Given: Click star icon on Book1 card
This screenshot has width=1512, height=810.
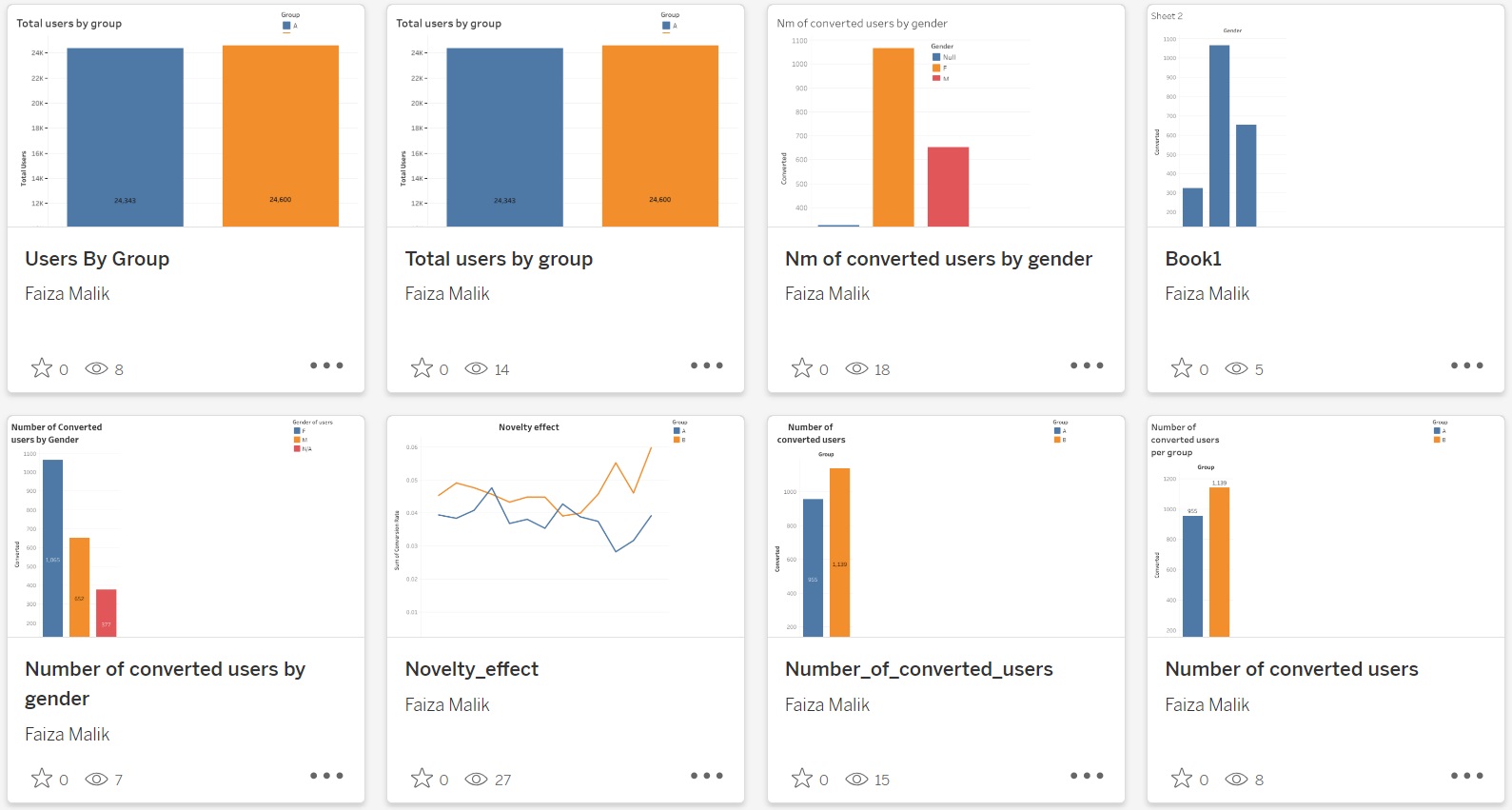Looking at the screenshot, I should [x=1182, y=368].
